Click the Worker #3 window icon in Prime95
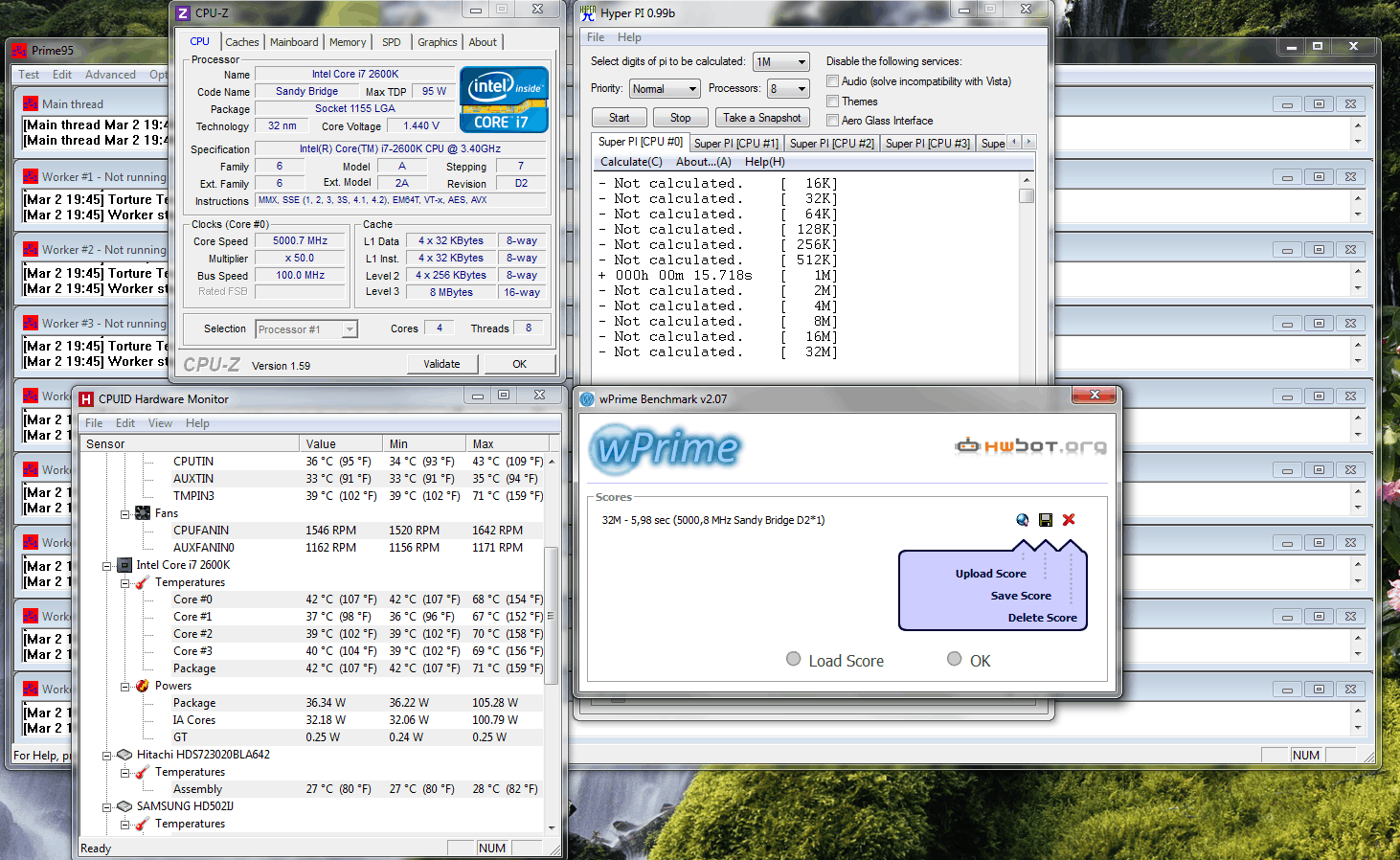Image resolution: width=1400 pixels, height=860 pixels. pyautogui.click(x=31, y=323)
